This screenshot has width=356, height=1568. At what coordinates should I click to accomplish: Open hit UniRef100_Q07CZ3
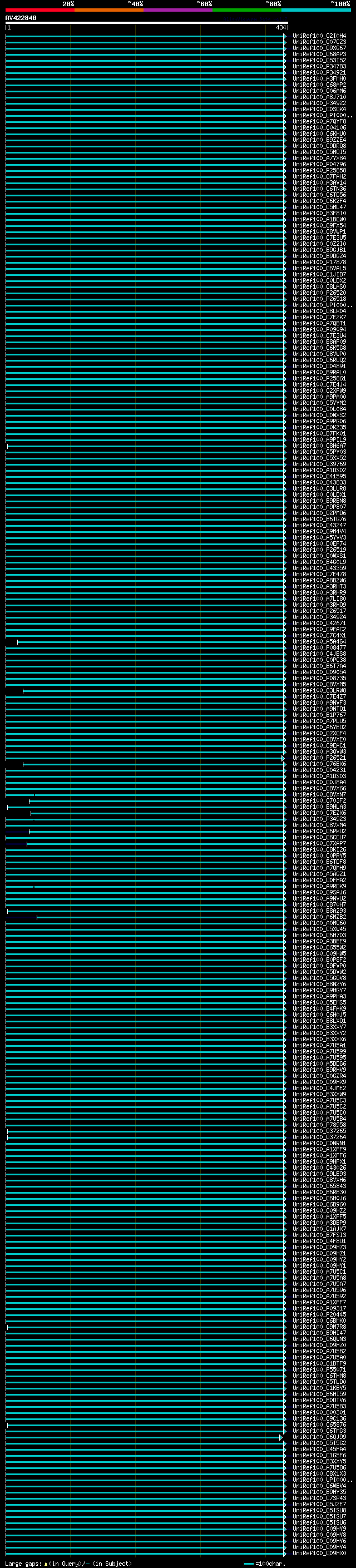pos(319,42)
